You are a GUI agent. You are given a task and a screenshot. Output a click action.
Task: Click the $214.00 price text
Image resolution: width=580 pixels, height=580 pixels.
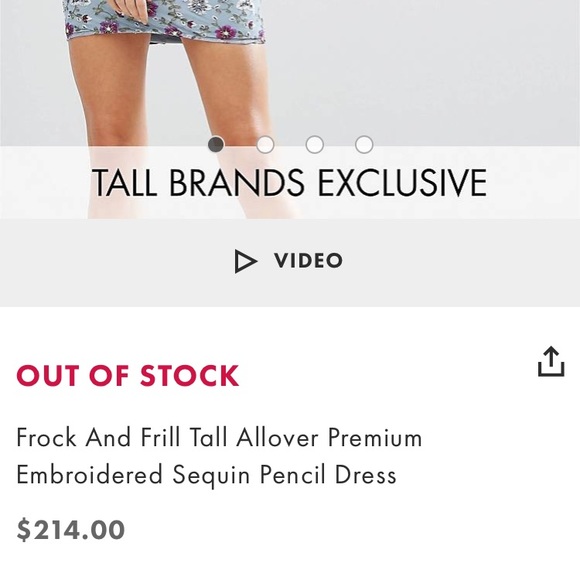click(x=71, y=529)
